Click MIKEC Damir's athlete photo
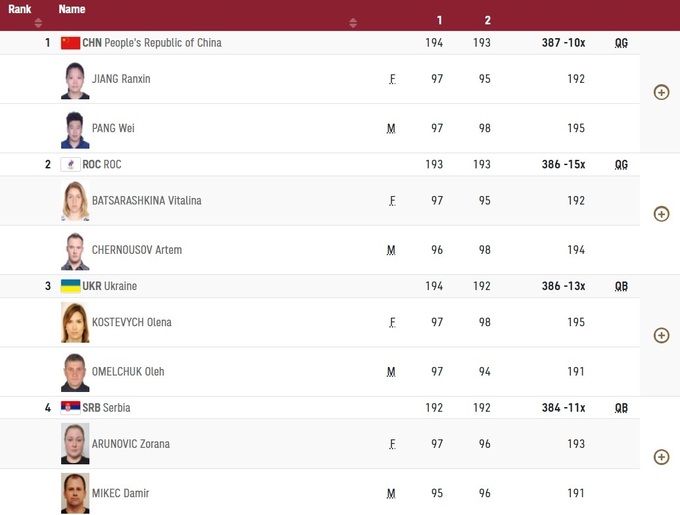 [75, 493]
